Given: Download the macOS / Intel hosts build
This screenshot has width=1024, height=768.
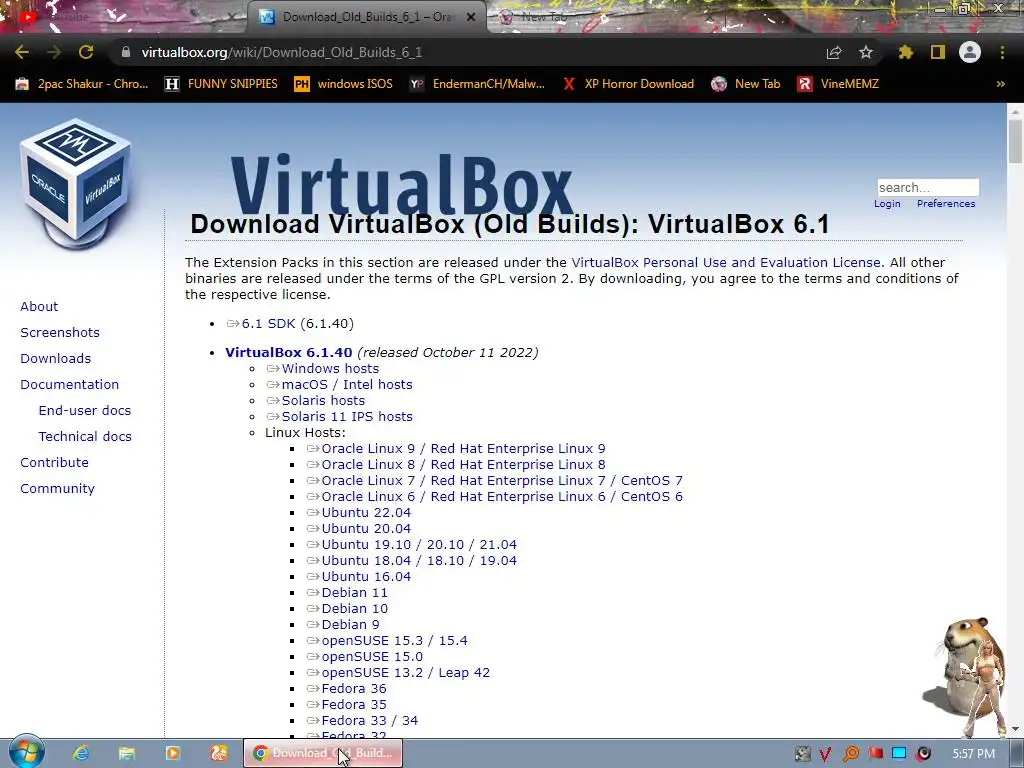Looking at the screenshot, I should point(347,385).
